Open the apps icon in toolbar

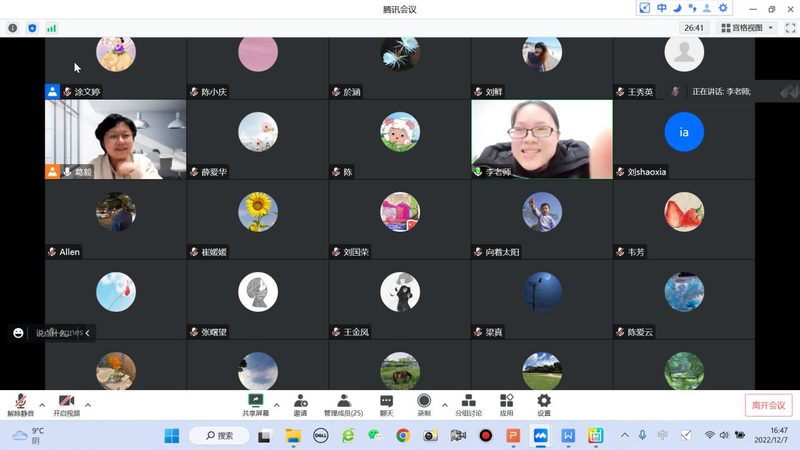pos(506,402)
